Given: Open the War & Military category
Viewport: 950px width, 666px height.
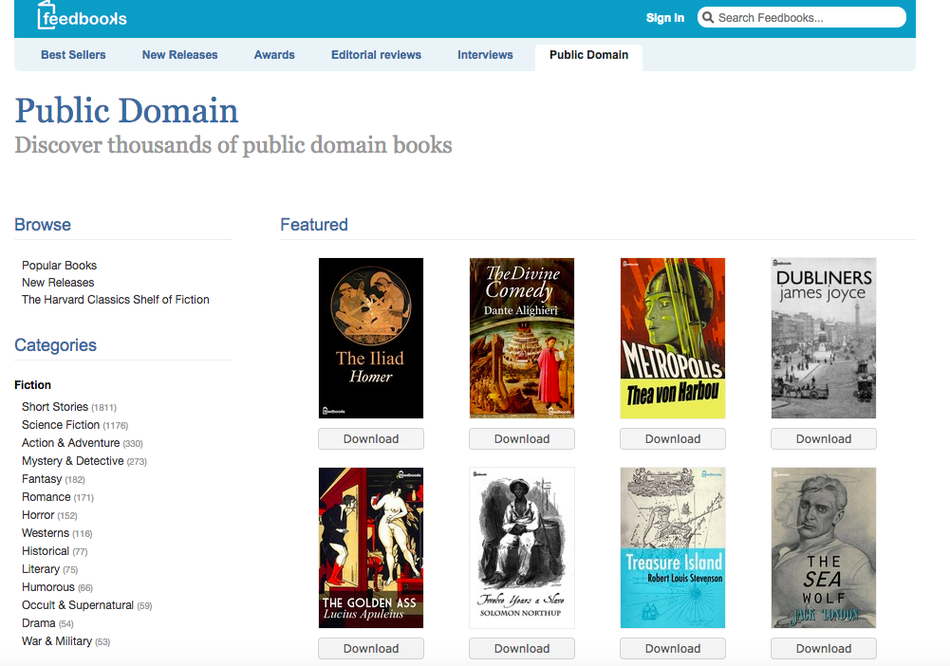Looking at the screenshot, I should 57,641.
